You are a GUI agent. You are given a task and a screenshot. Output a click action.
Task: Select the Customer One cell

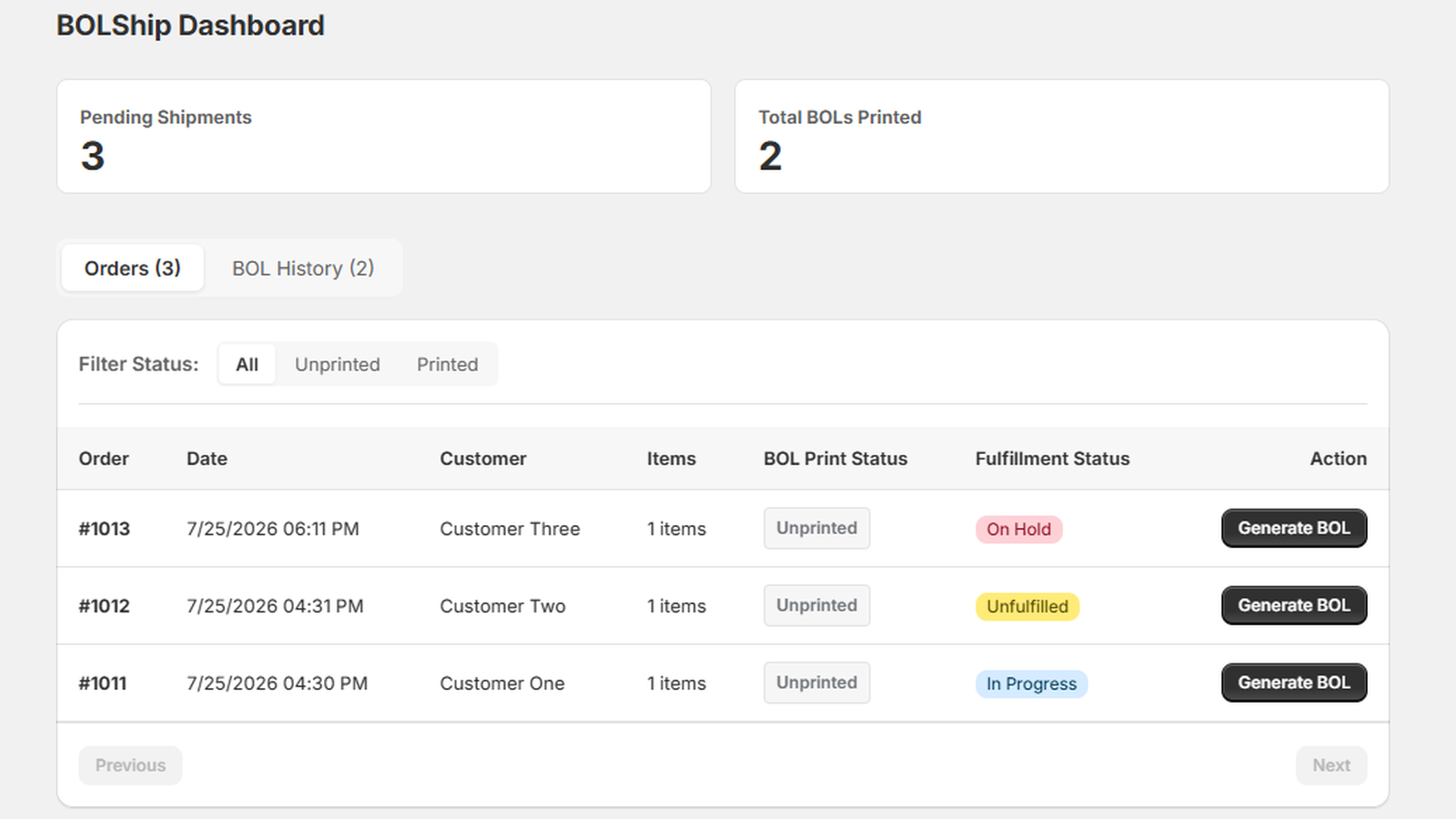click(502, 683)
